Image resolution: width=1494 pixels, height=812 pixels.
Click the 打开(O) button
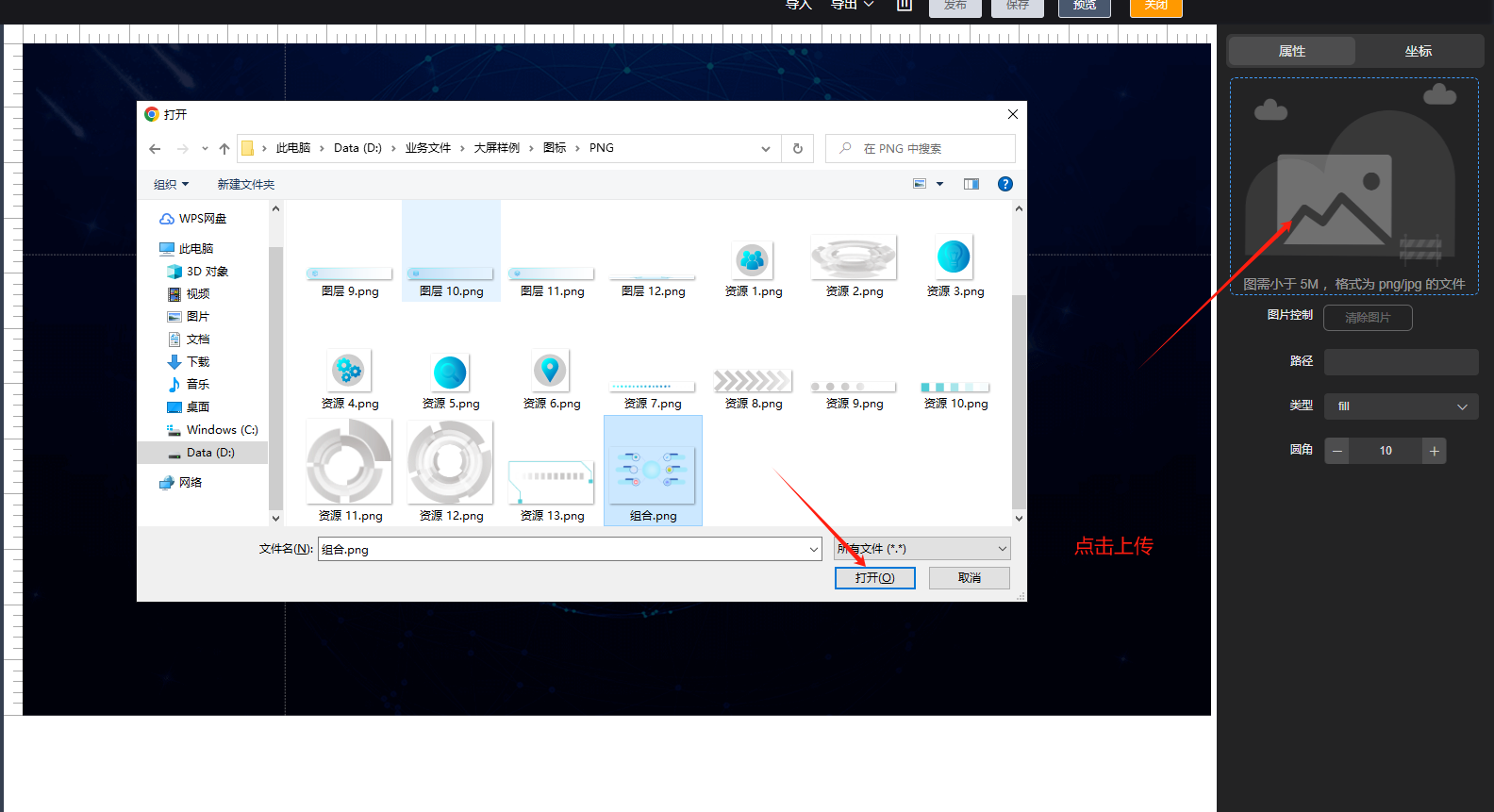click(874, 577)
